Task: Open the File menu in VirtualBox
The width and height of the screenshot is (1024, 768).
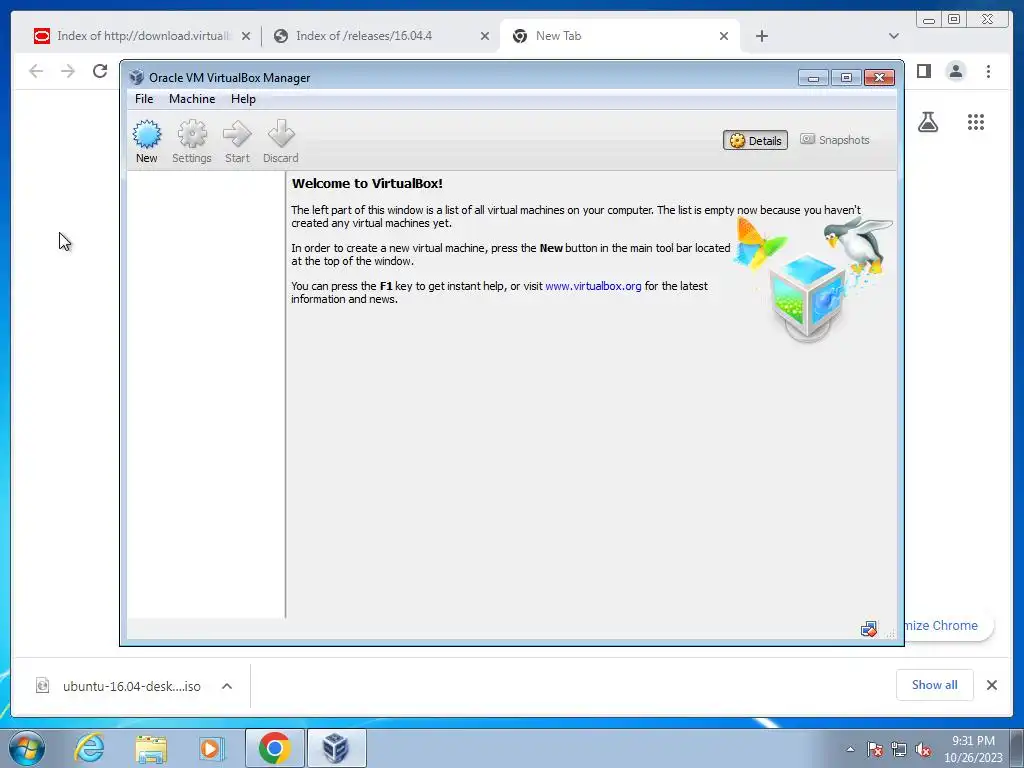Action: (144, 99)
